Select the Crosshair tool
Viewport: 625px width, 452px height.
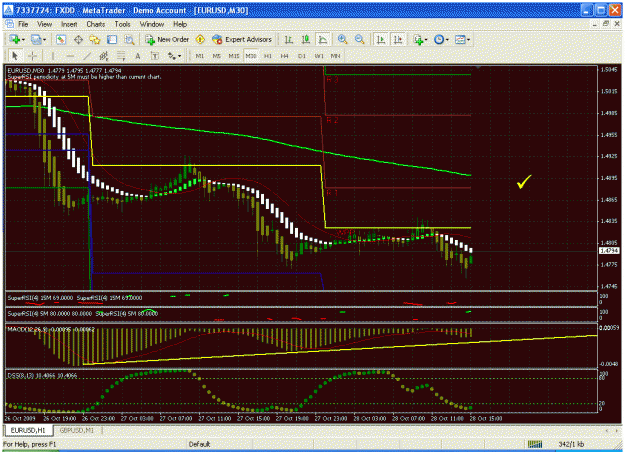pos(32,56)
